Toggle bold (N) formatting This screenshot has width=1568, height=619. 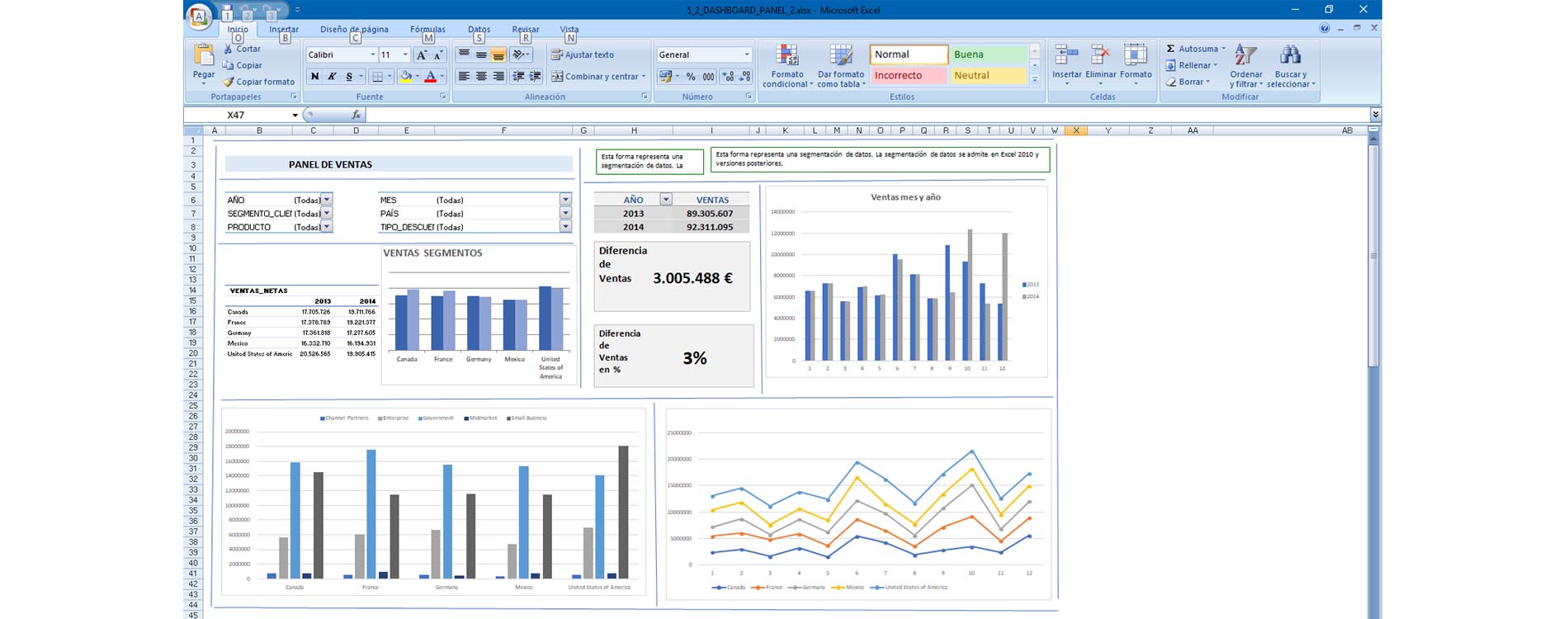[x=314, y=77]
